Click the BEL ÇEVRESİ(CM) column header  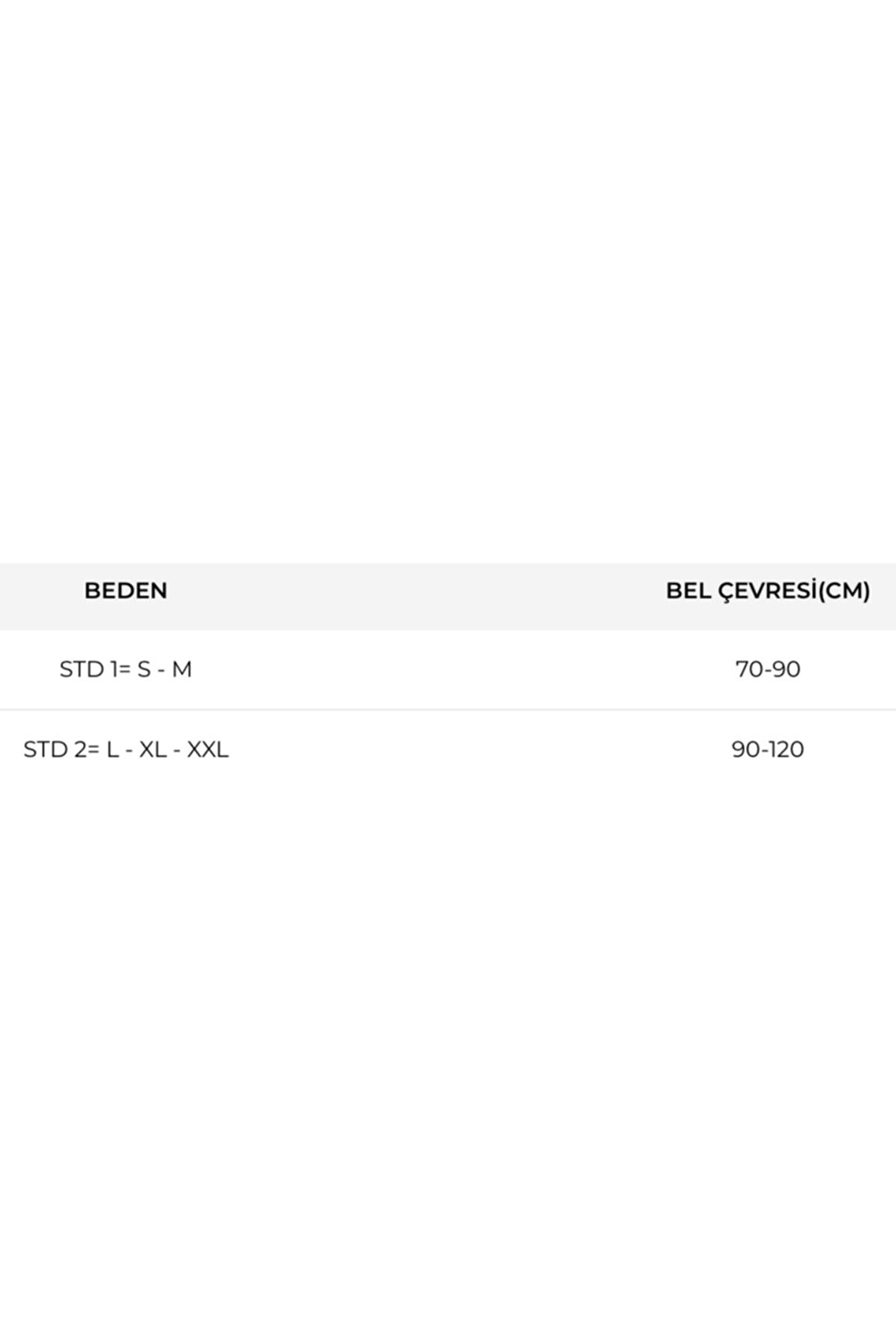click(x=768, y=590)
